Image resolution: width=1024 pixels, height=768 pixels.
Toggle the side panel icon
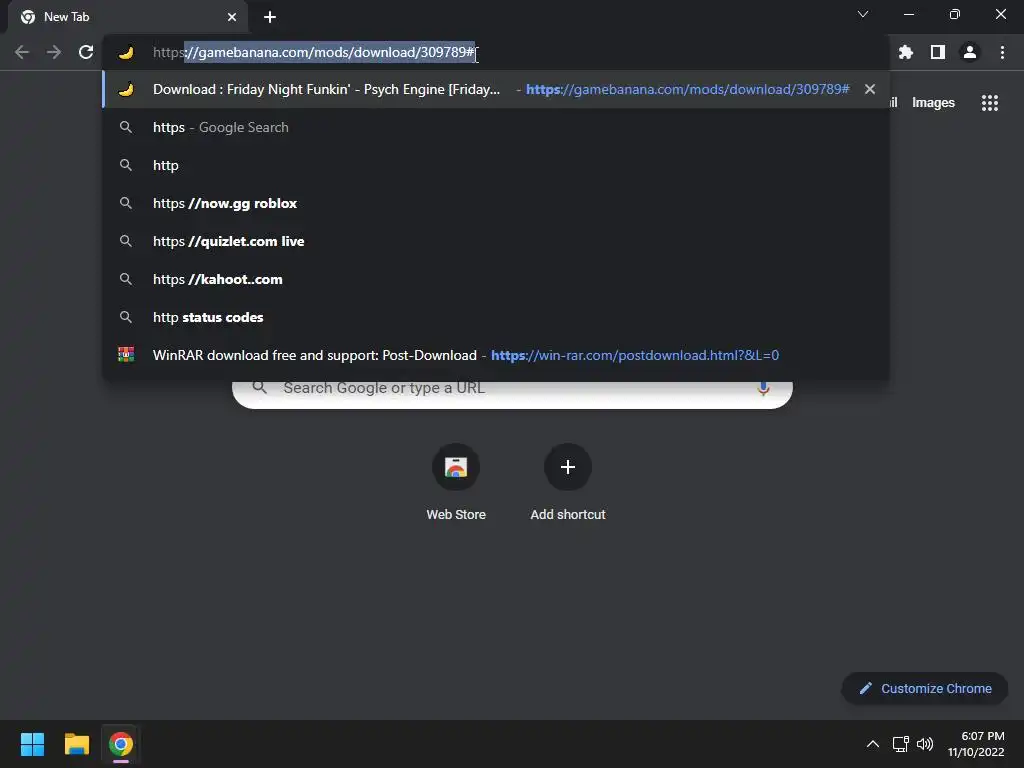pos(938,52)
